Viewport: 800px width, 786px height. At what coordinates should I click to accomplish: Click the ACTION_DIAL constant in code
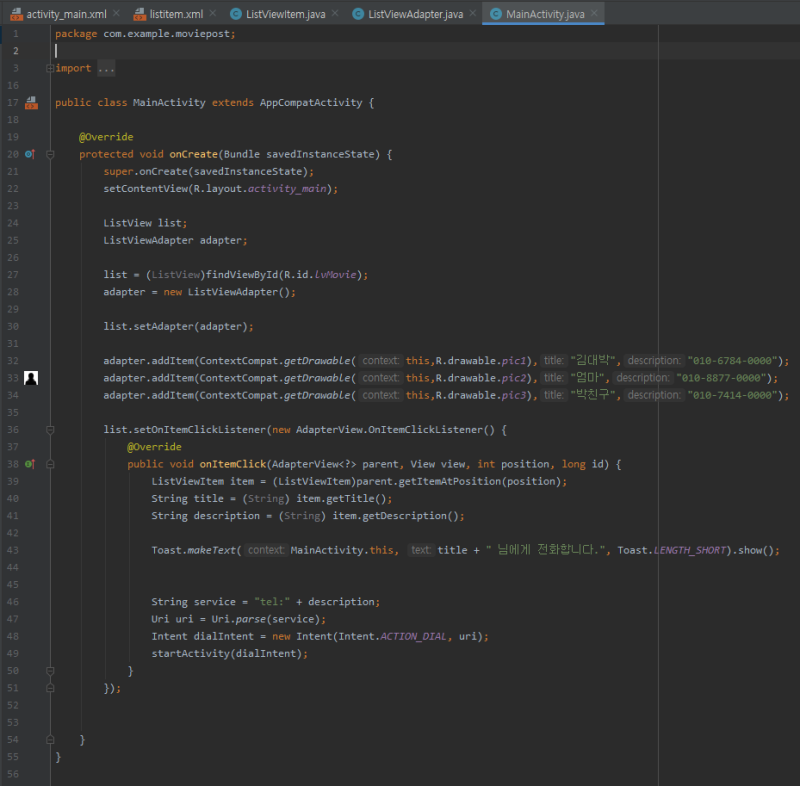[413, 636]
